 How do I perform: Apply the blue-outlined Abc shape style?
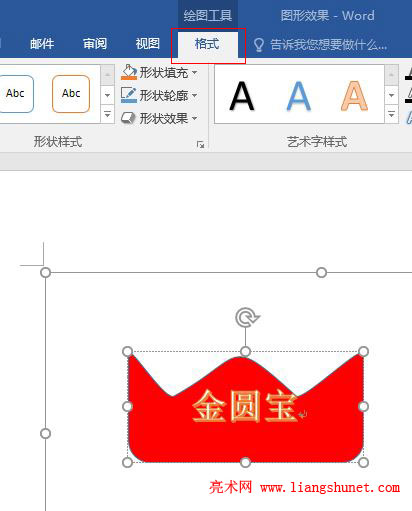click(x=16, y=94)
